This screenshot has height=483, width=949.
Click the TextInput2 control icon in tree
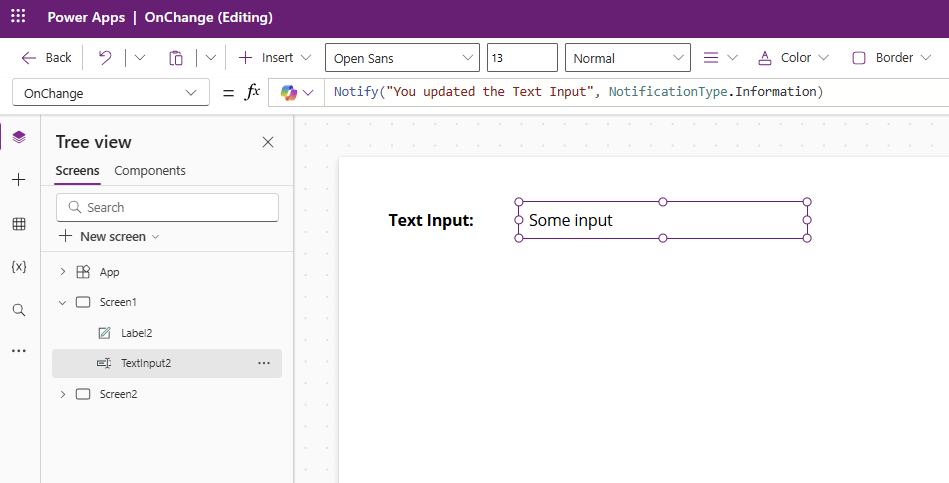click(104, 363)
